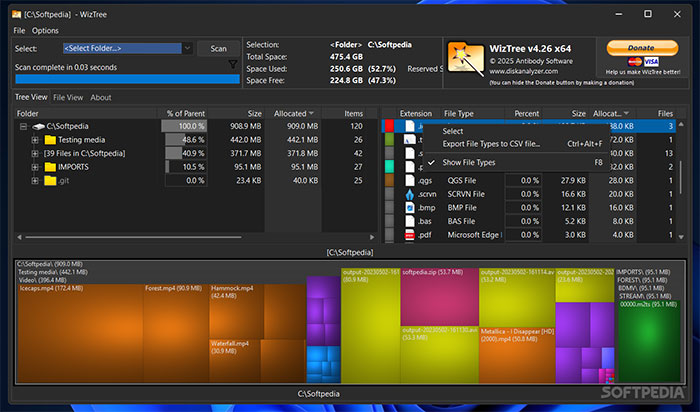The width and height of the screenshot is (700, 412).
Task: Click the file type list scroll-up arrow
Action: (x=681, y=124)
